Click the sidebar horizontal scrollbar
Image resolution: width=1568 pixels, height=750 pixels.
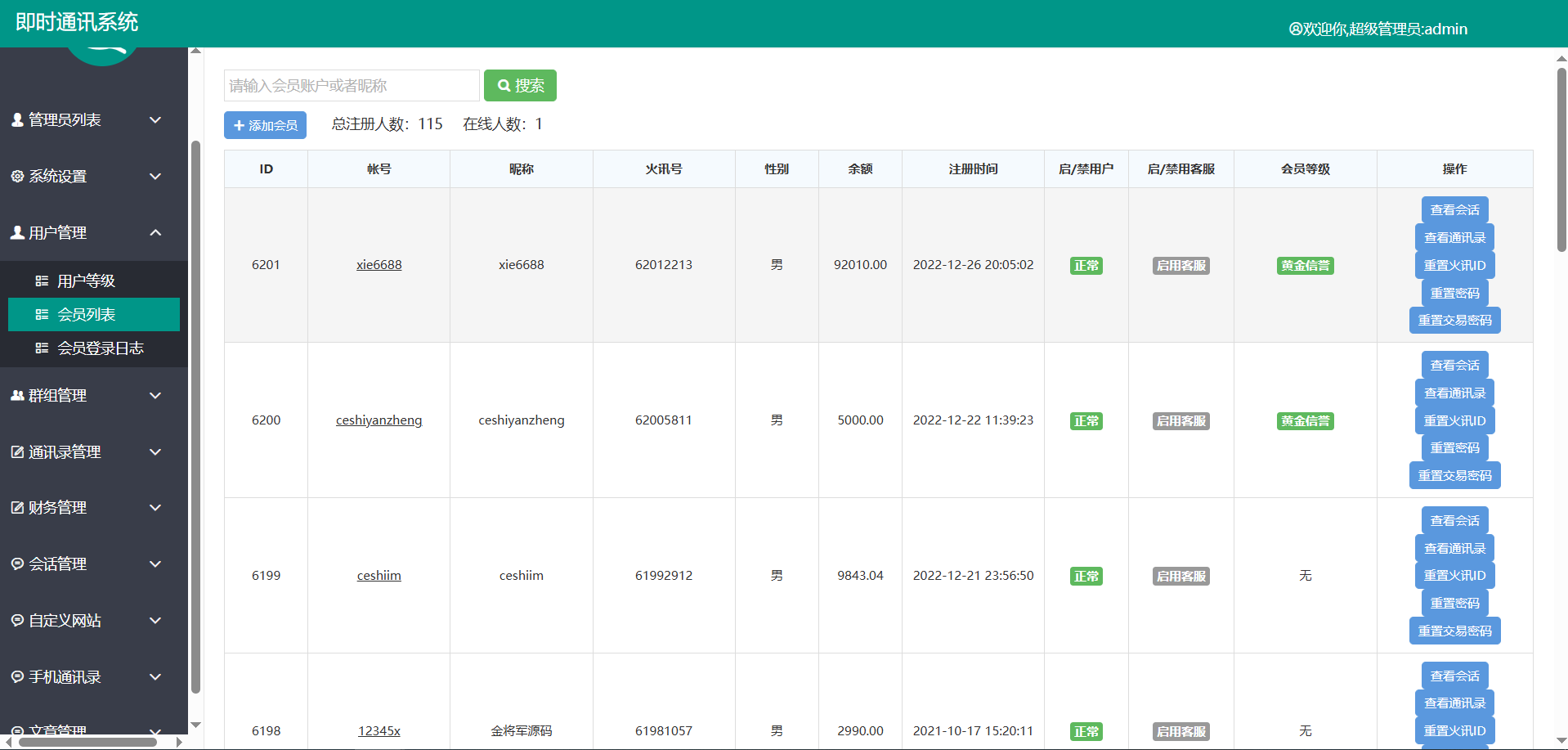(x=87, y=743)
